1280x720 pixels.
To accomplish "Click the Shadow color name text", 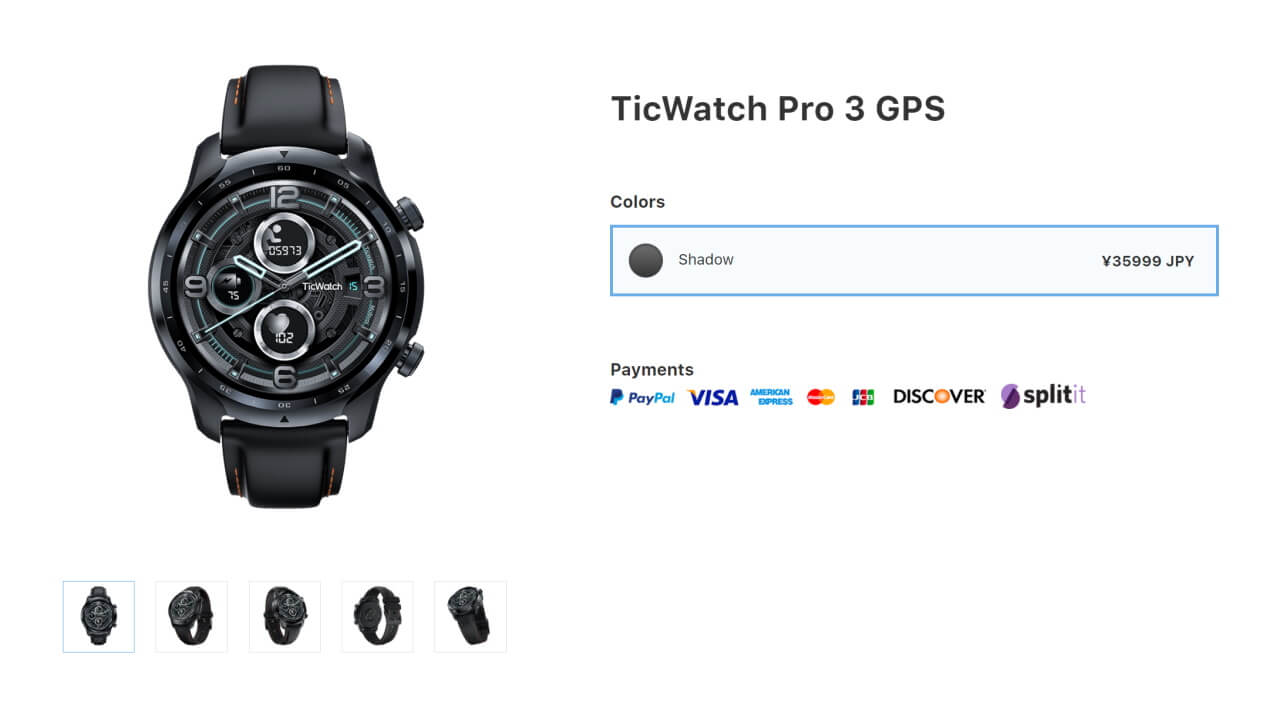I will [x=706, y=260].
